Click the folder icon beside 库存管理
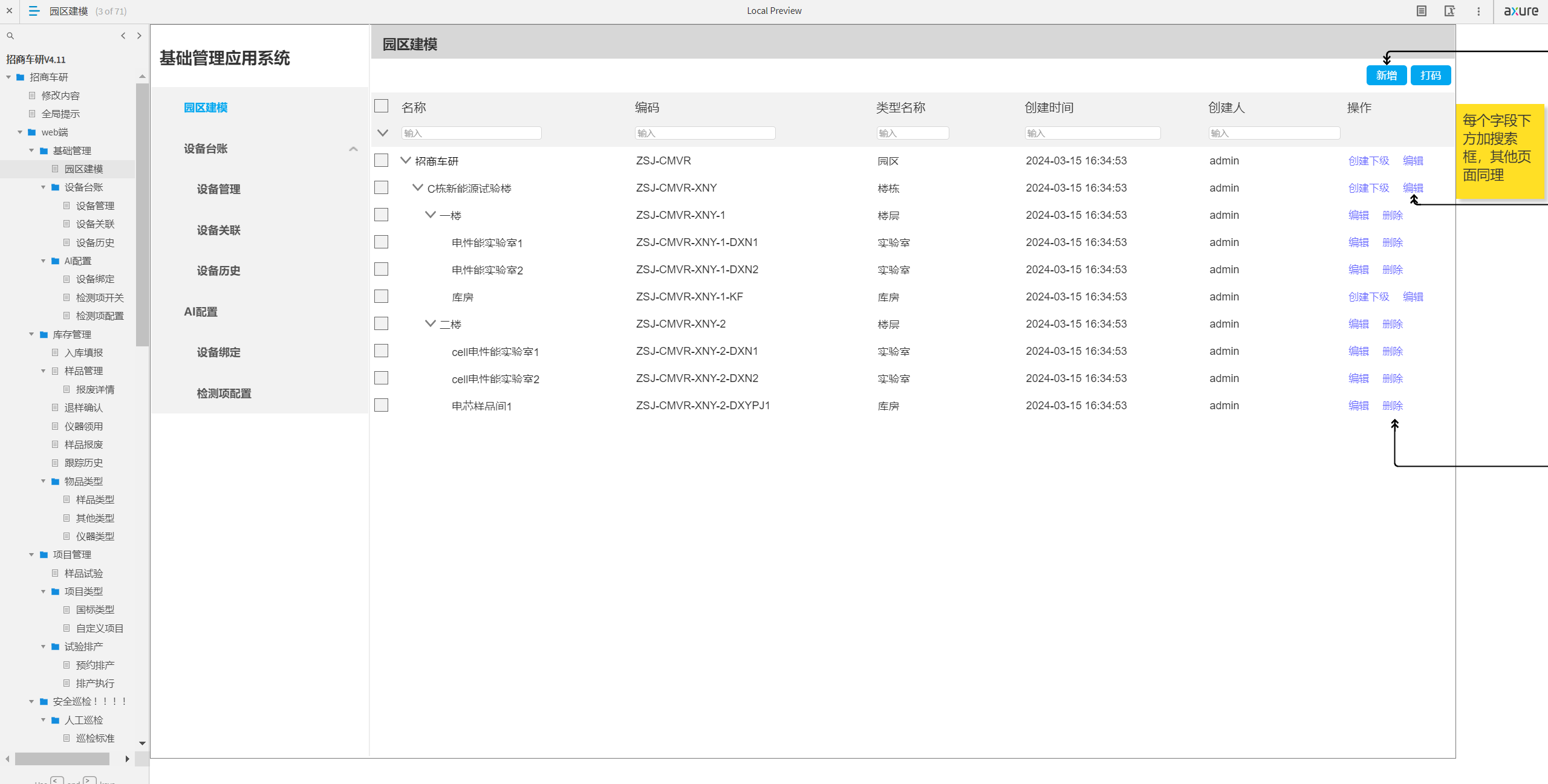The image size is (1548, 784). coord(44,334)
